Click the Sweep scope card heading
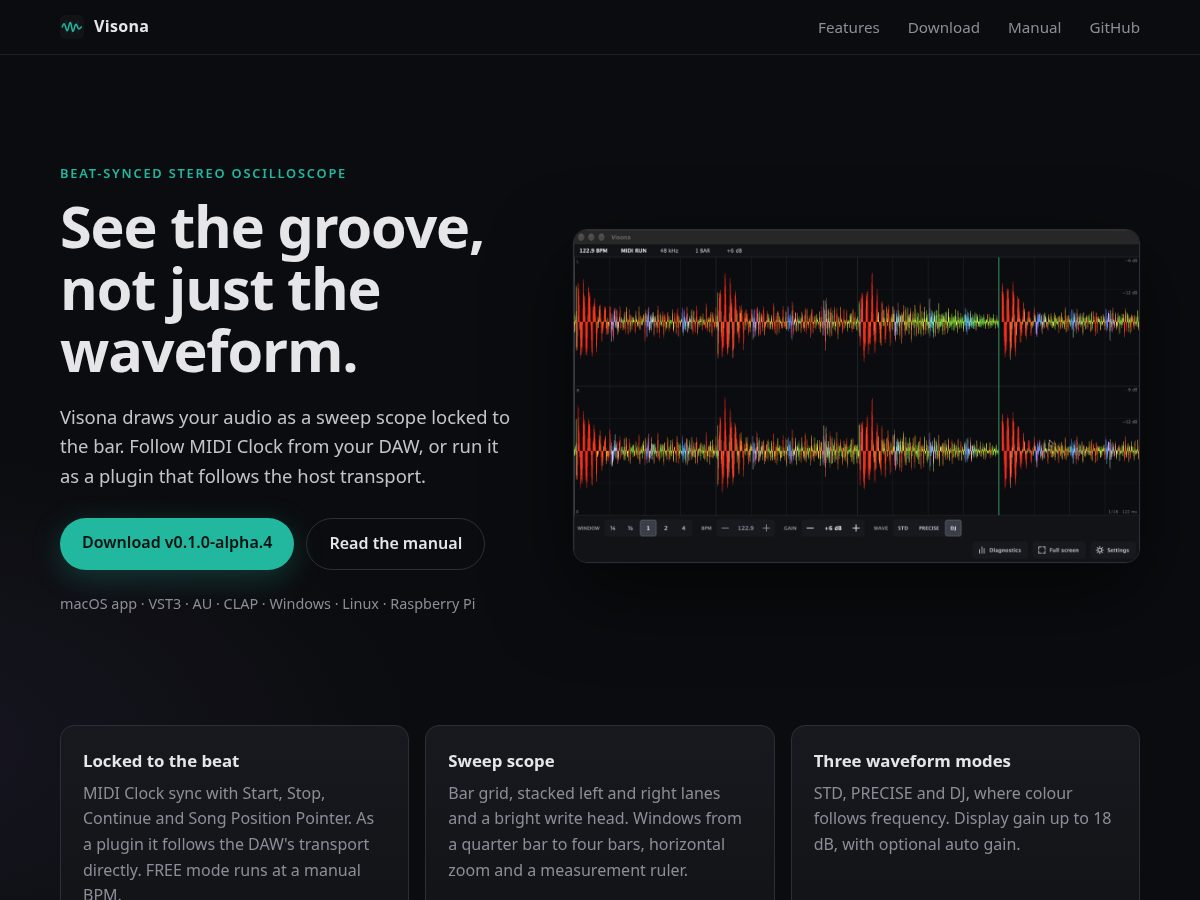 pyautogui.click(x=501, y=761)
